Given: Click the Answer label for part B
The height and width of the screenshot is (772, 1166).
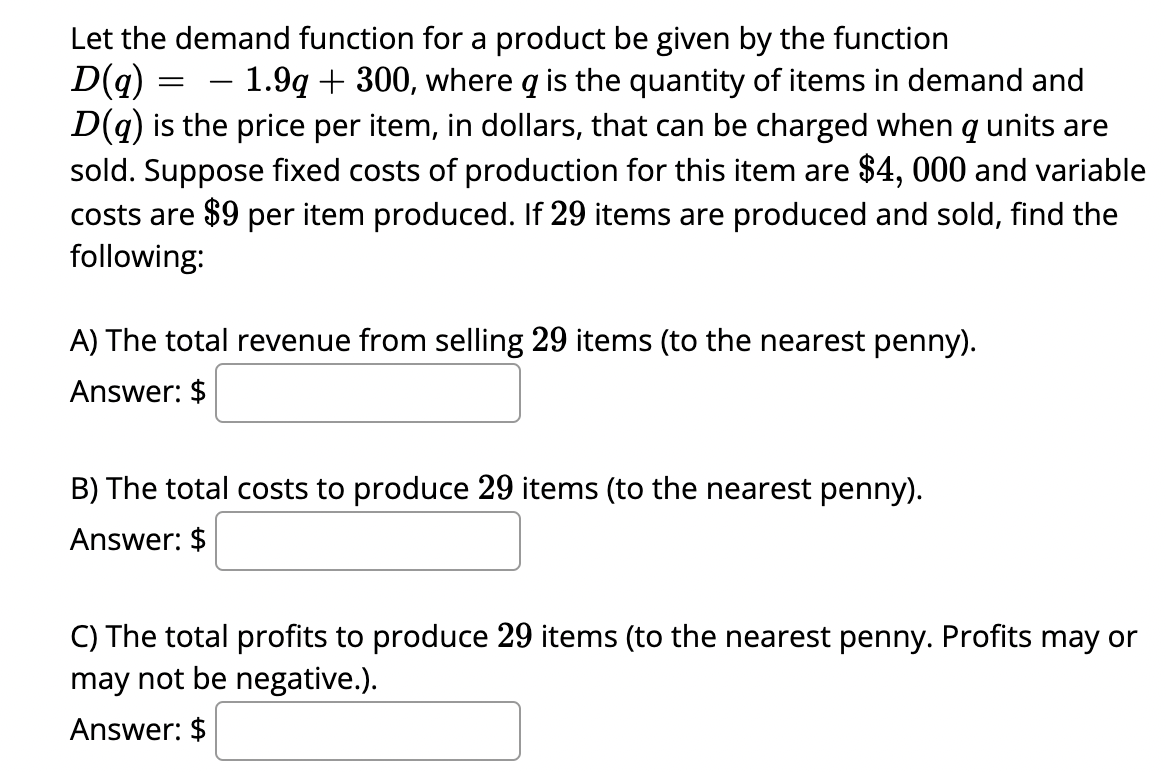Looking at the screenshot, I should point(127,540).
